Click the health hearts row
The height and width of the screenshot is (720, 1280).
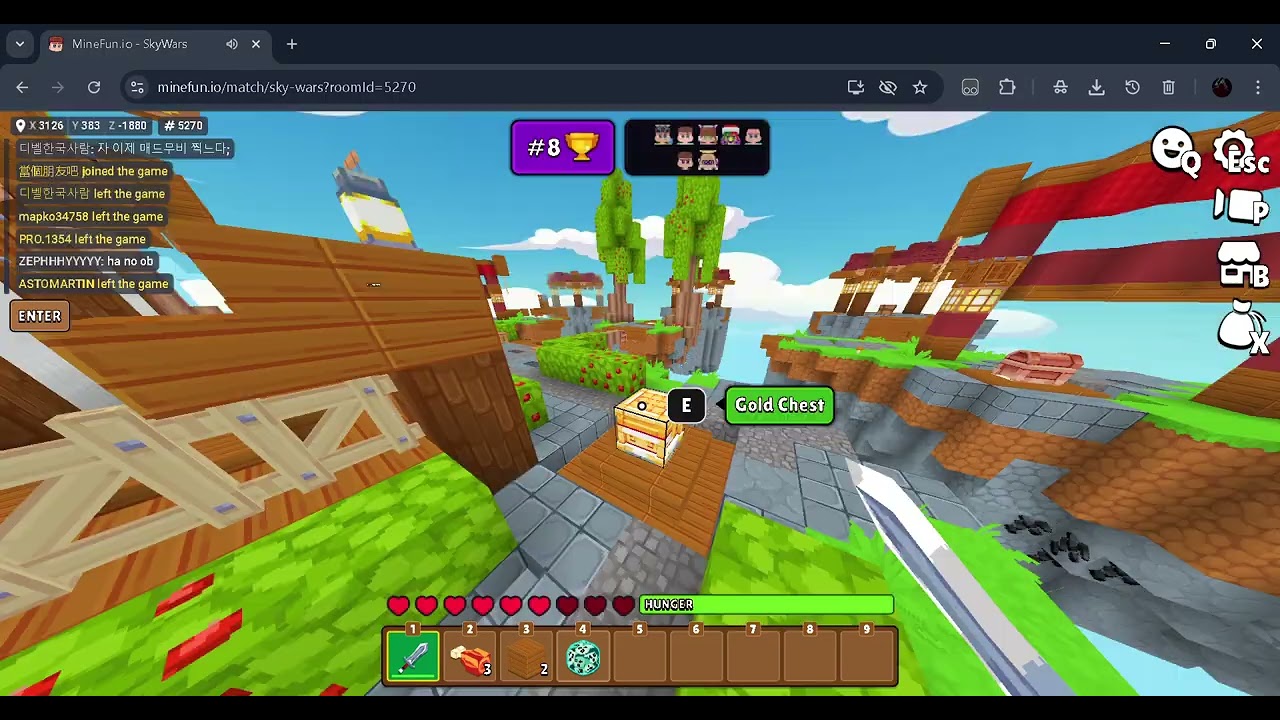(x=511, y=605)
